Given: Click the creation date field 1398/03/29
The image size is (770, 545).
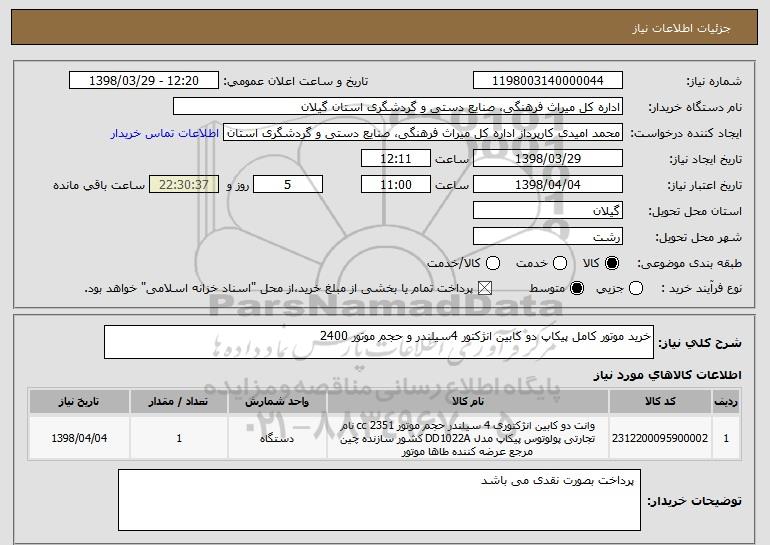Looking at the screenshot, I should (548, 159).
